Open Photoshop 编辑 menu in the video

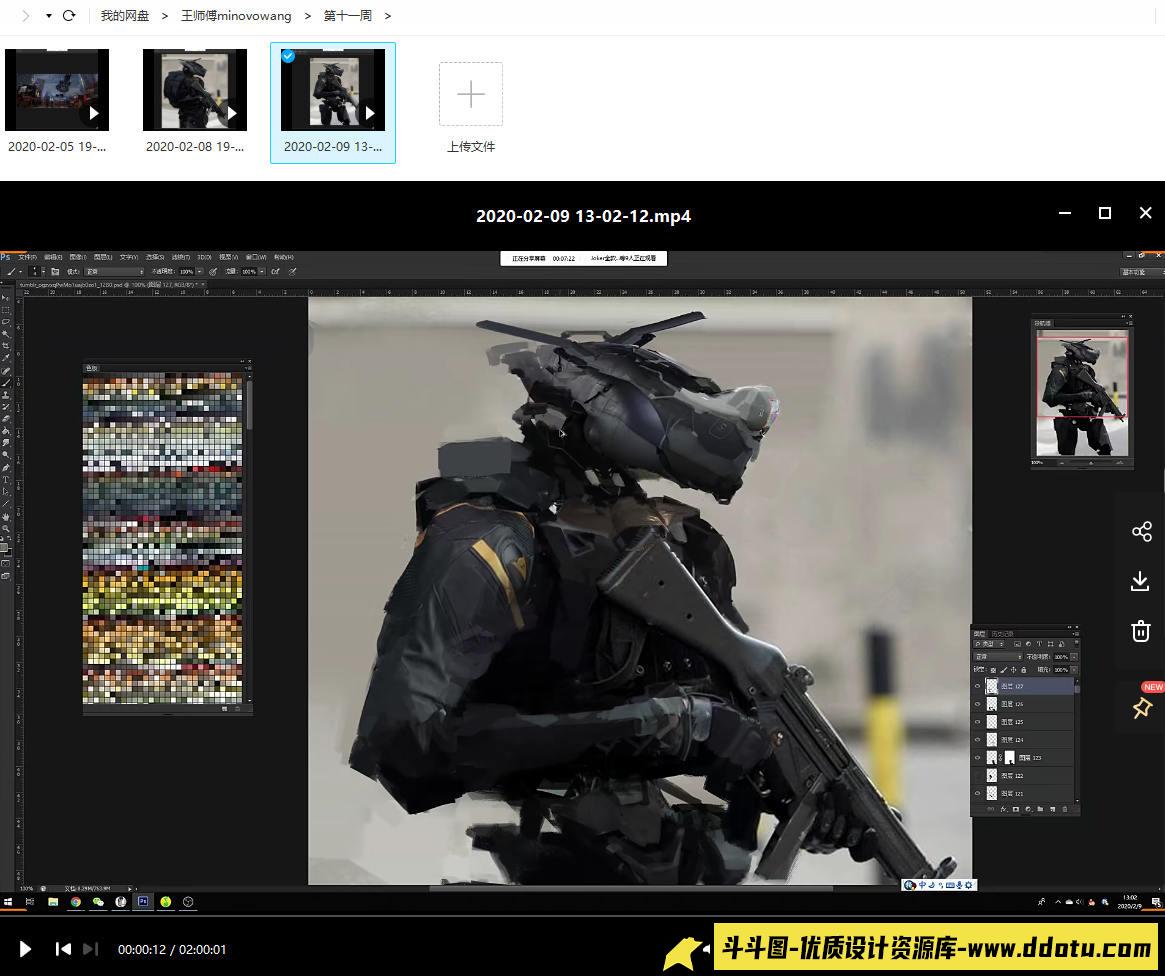pos(53,257)
